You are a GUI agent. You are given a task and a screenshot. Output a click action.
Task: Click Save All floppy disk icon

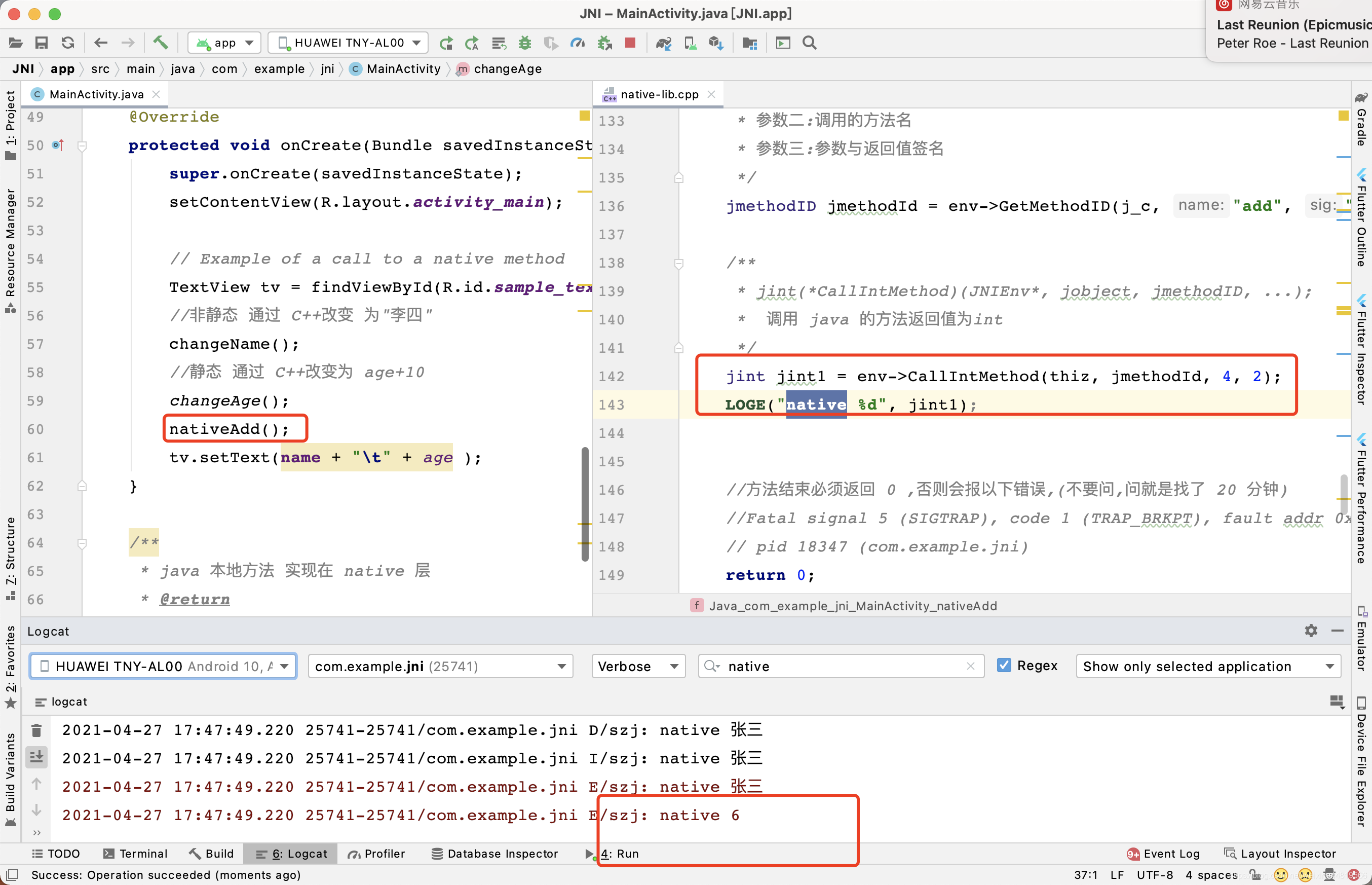click(42, 43)
